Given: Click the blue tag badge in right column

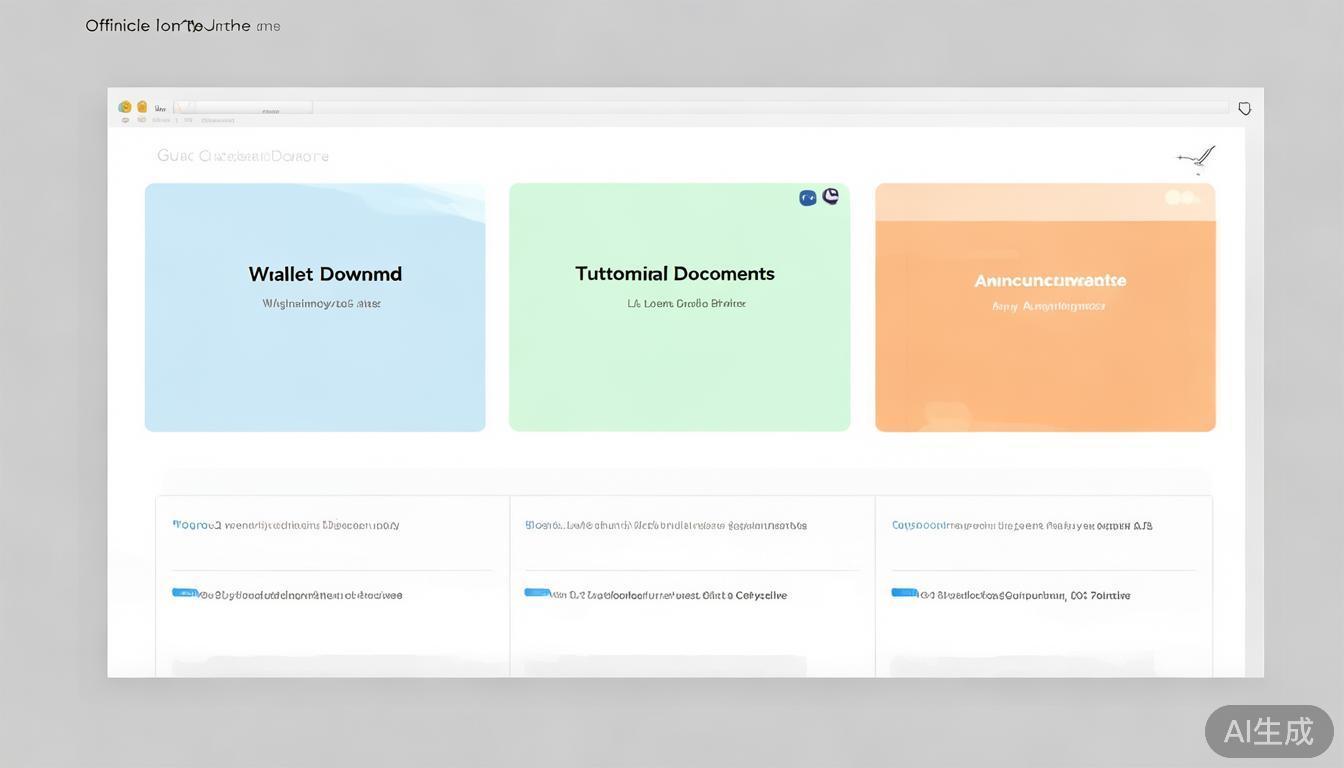Looking at the screenshot, I should [904, 593].
